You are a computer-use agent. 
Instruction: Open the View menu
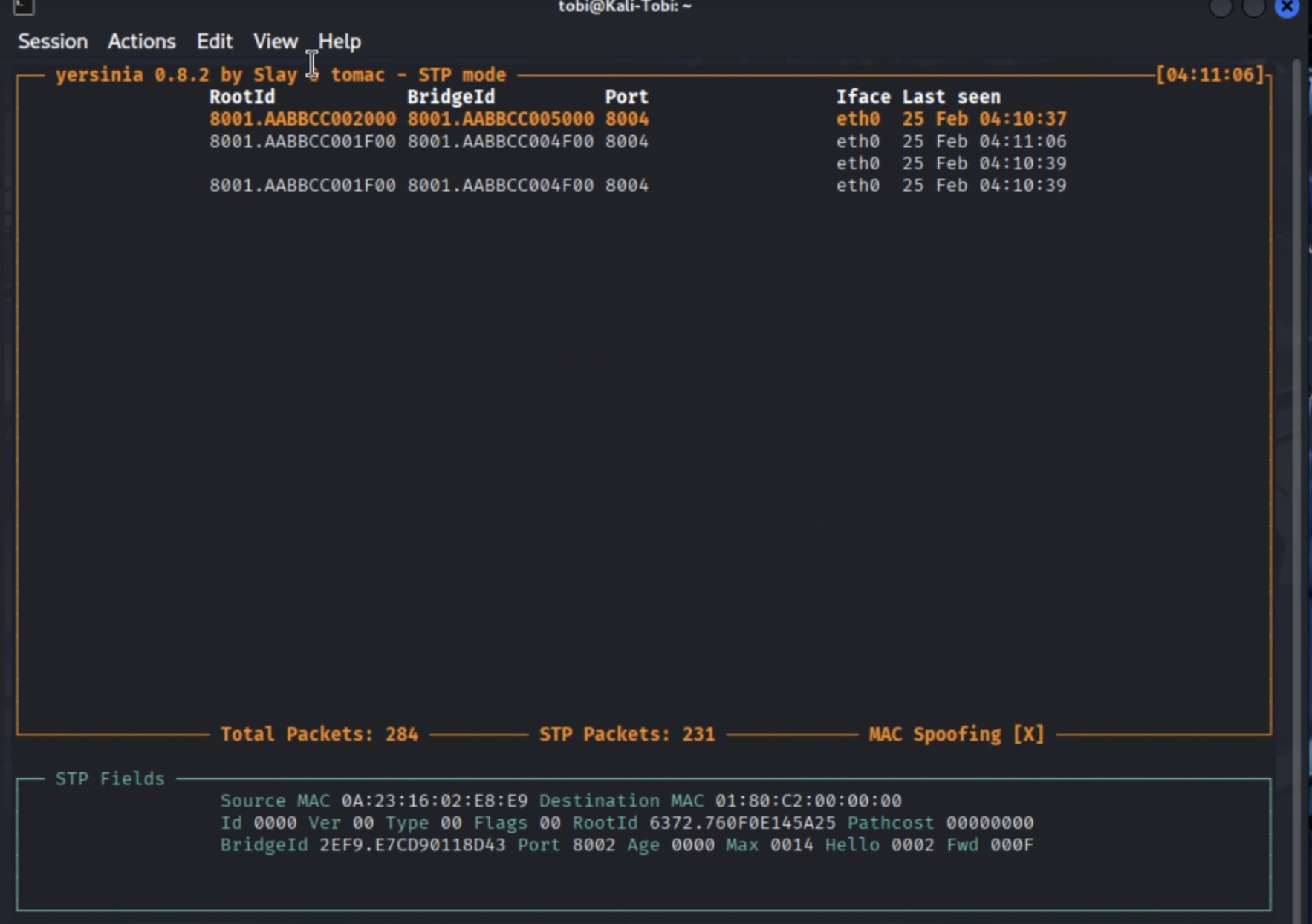[x=275, y=42]
